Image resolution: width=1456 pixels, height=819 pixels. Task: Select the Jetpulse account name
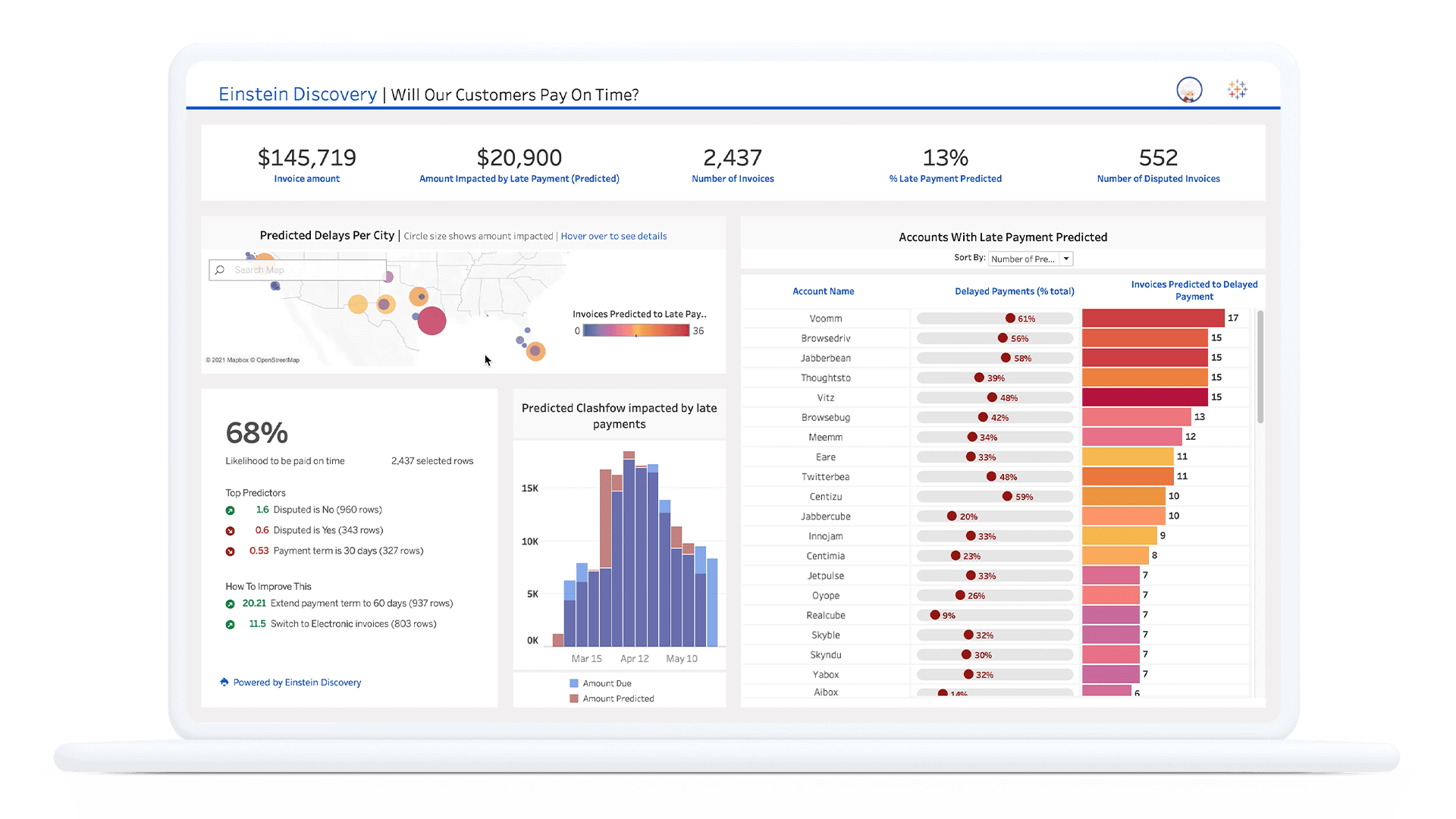pos(826,576)
